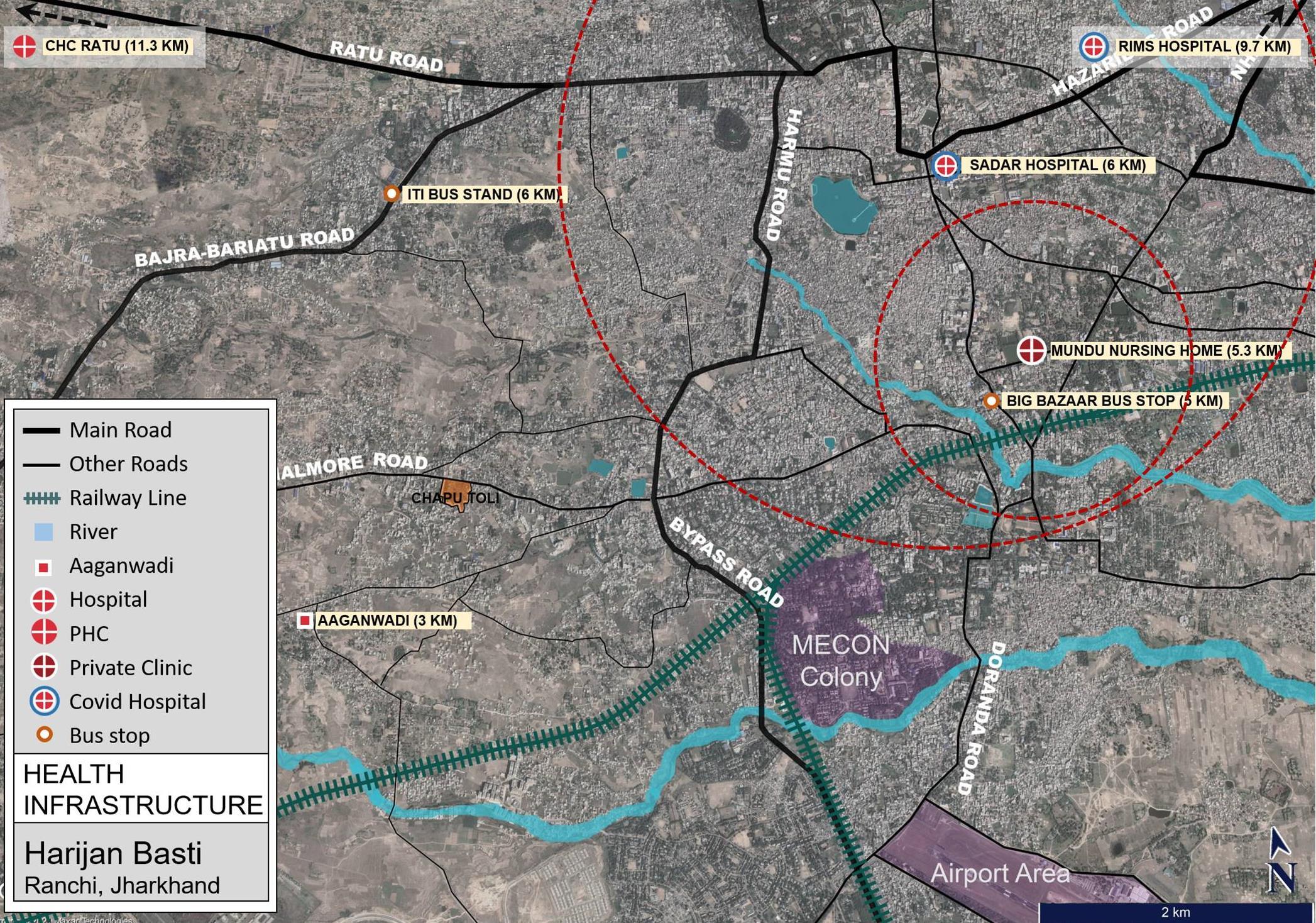
Task: Click the Aaganwadi red square marker
Action: 305,621
